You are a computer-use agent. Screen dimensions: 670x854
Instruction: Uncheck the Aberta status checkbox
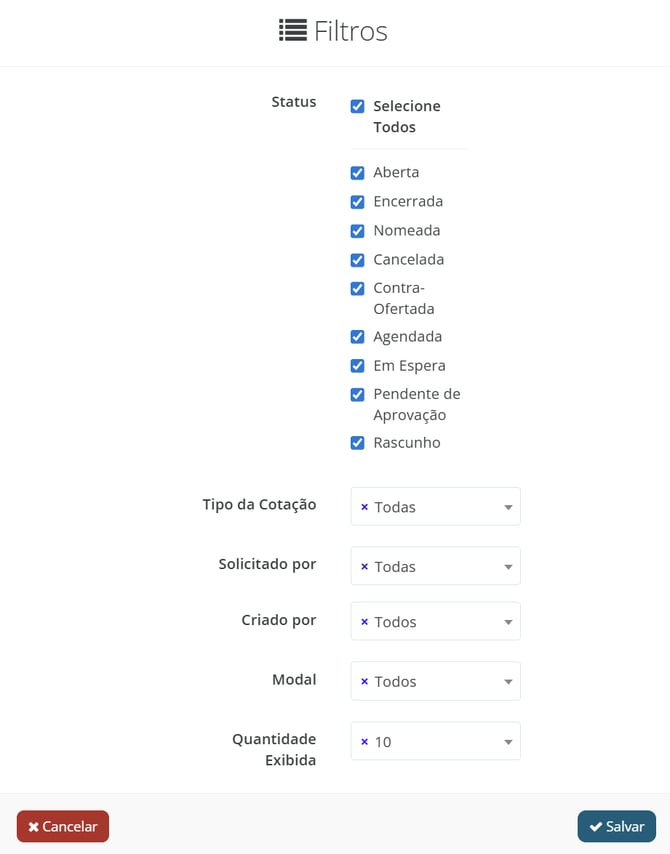click(357, 173)
